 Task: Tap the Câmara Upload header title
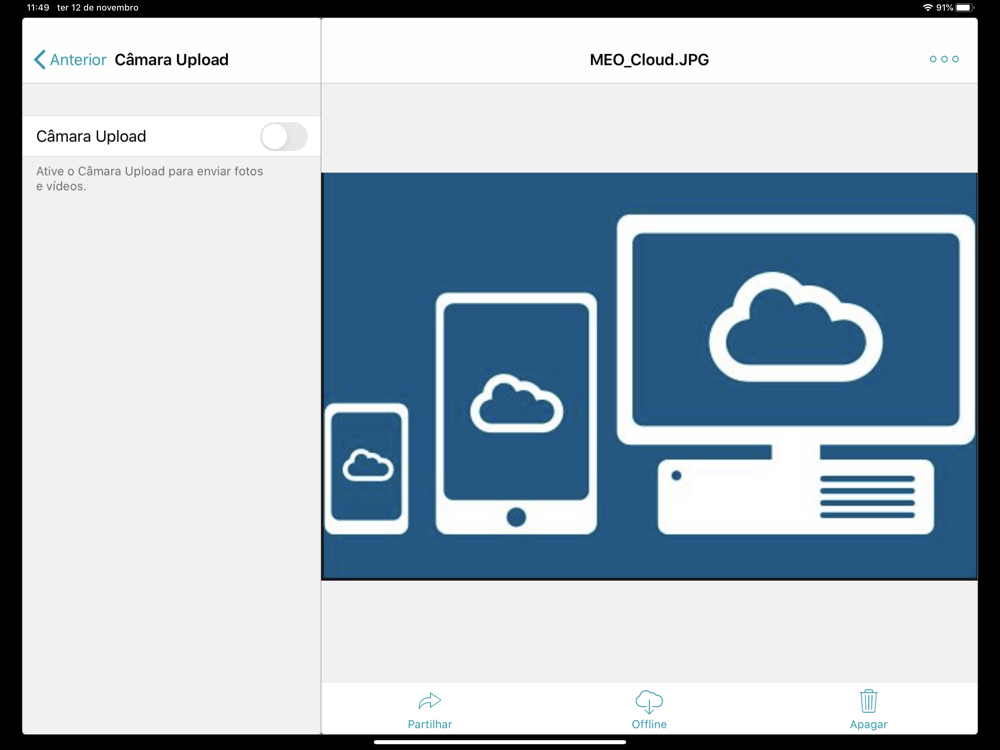[172, 59]
